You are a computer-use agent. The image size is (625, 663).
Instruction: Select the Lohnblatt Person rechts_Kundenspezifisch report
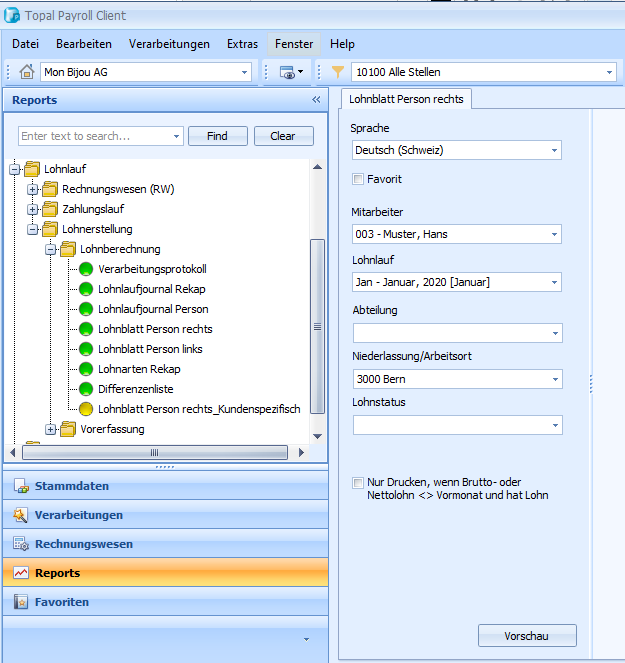pos(198,409)
